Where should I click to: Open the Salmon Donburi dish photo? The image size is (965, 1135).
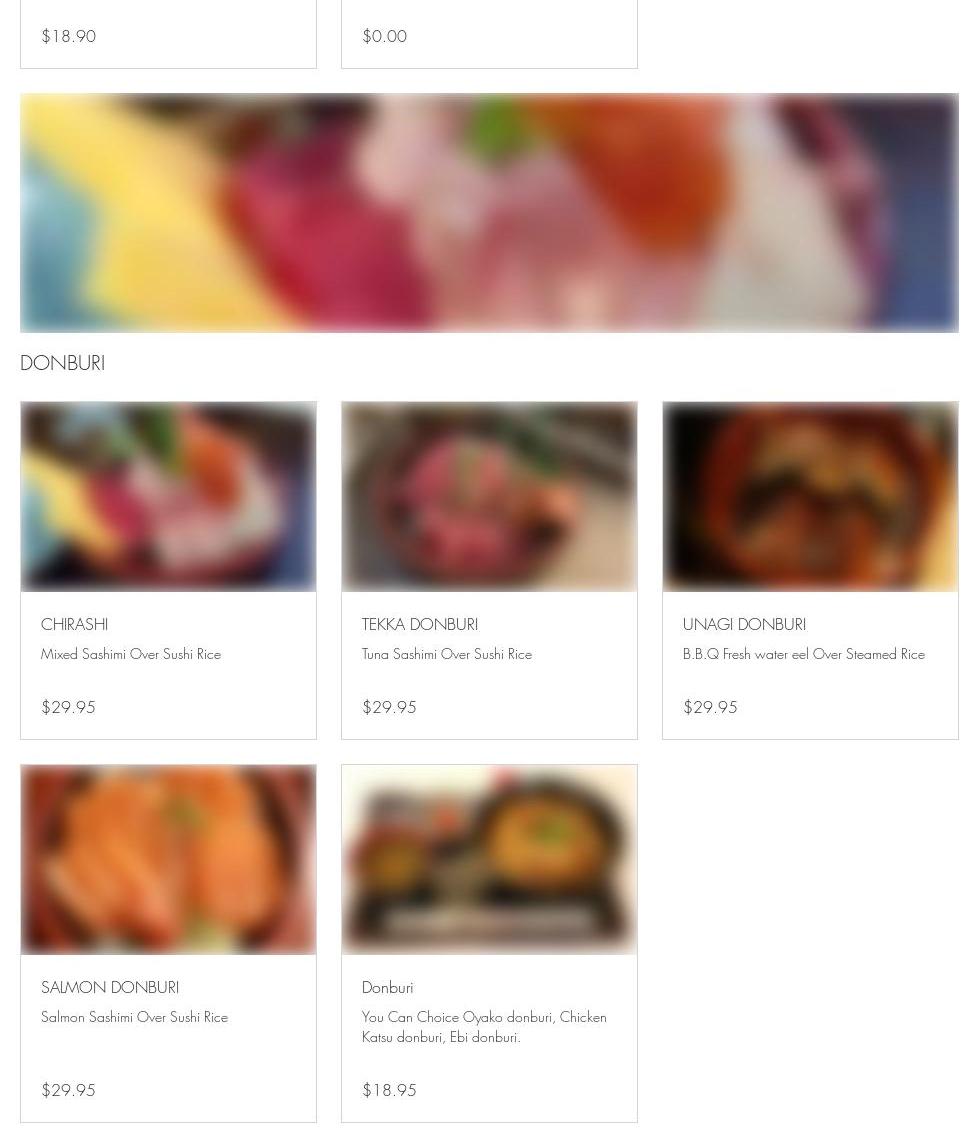point(168,859)
